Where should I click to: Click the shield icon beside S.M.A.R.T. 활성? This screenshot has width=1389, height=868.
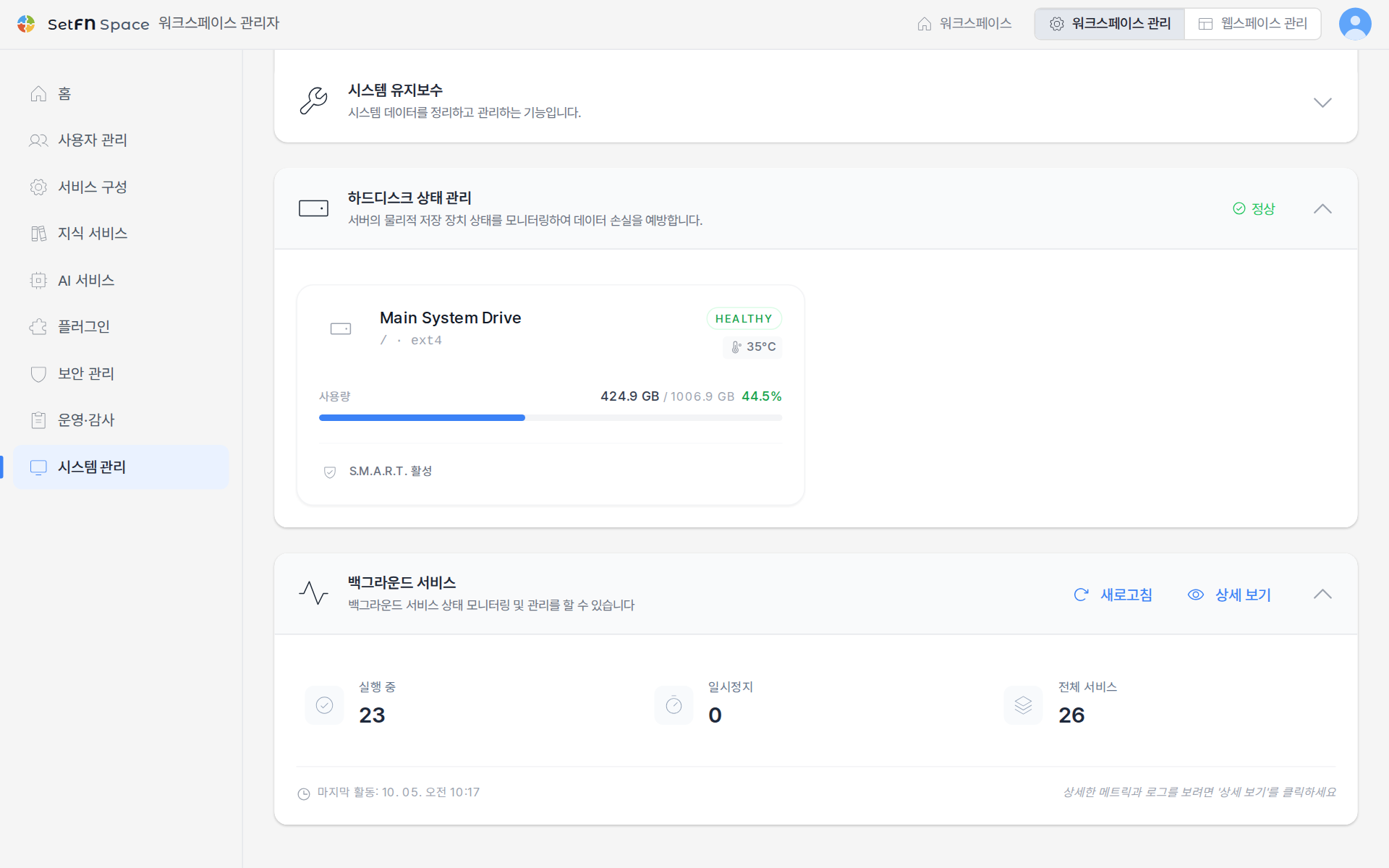click(x=330, y=472)
